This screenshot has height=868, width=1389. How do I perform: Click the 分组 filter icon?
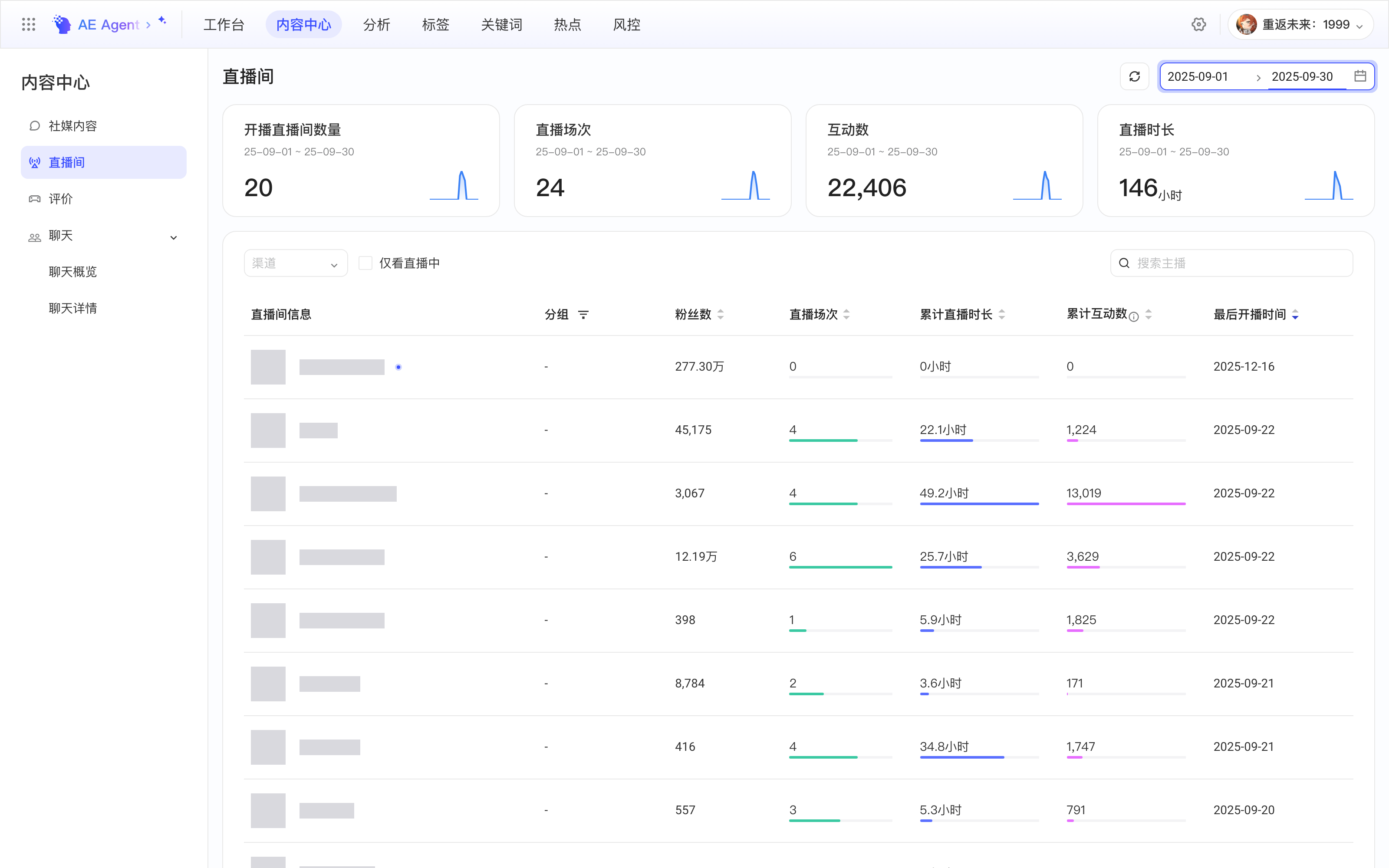(x=583, y=315)
